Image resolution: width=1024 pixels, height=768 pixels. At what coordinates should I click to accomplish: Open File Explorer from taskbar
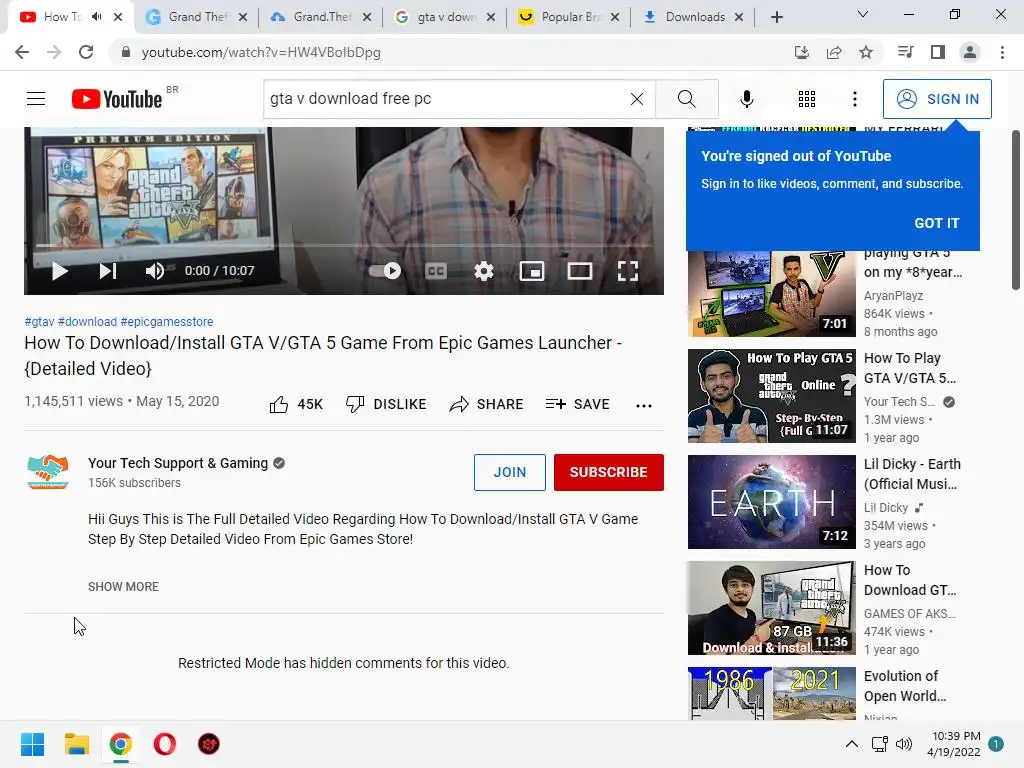pos(76,744)
